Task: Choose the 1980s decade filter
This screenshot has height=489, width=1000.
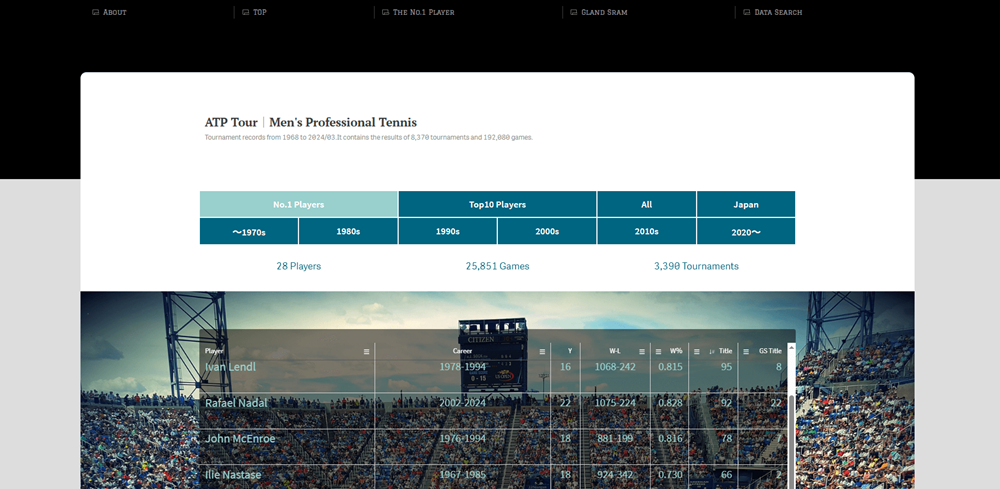Action: 347,231
